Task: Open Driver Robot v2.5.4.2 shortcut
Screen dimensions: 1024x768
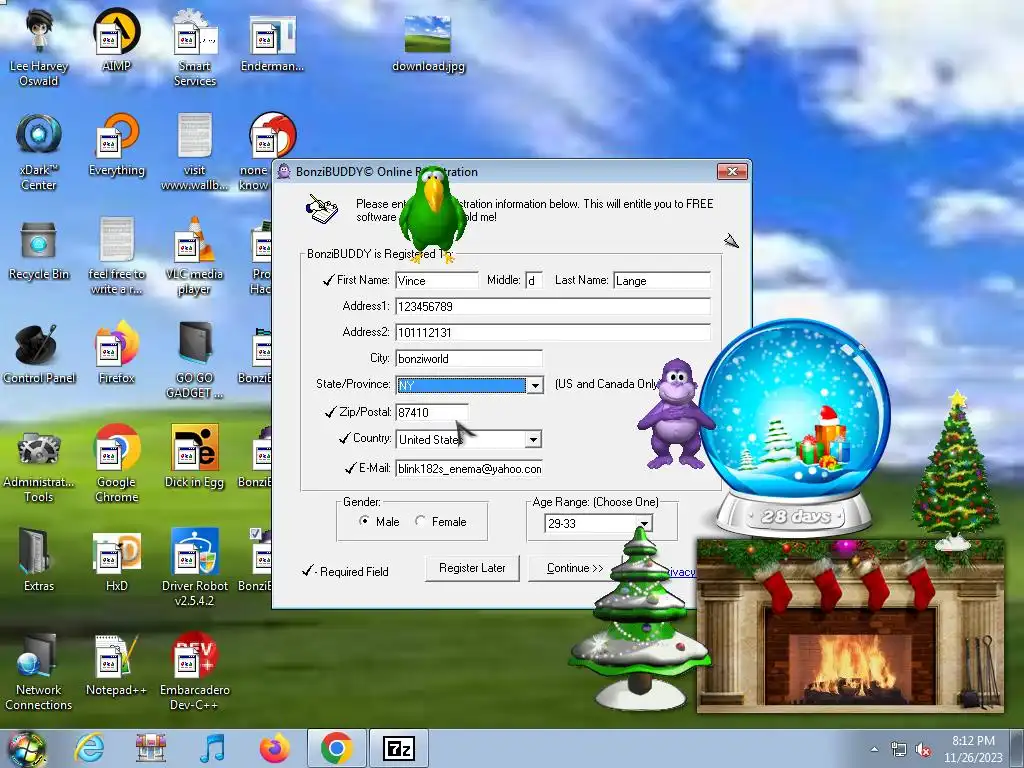Action: click(195, 568)
